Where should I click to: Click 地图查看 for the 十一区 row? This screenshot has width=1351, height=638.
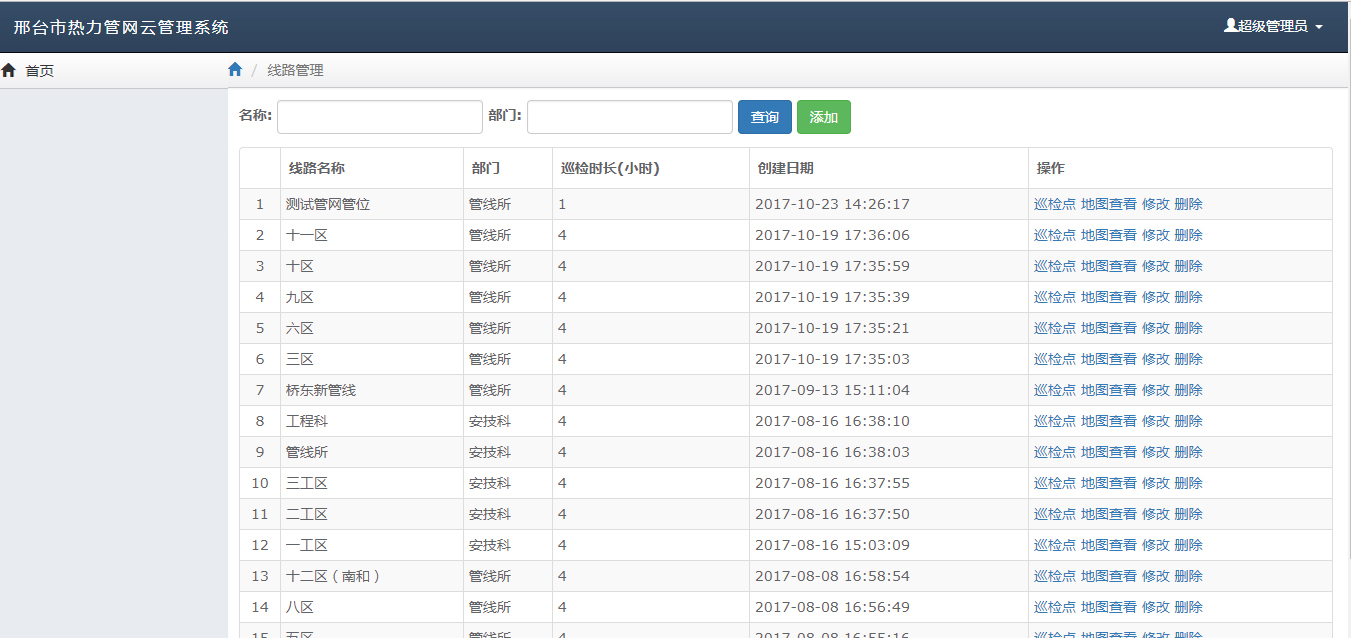[1108, 235]
